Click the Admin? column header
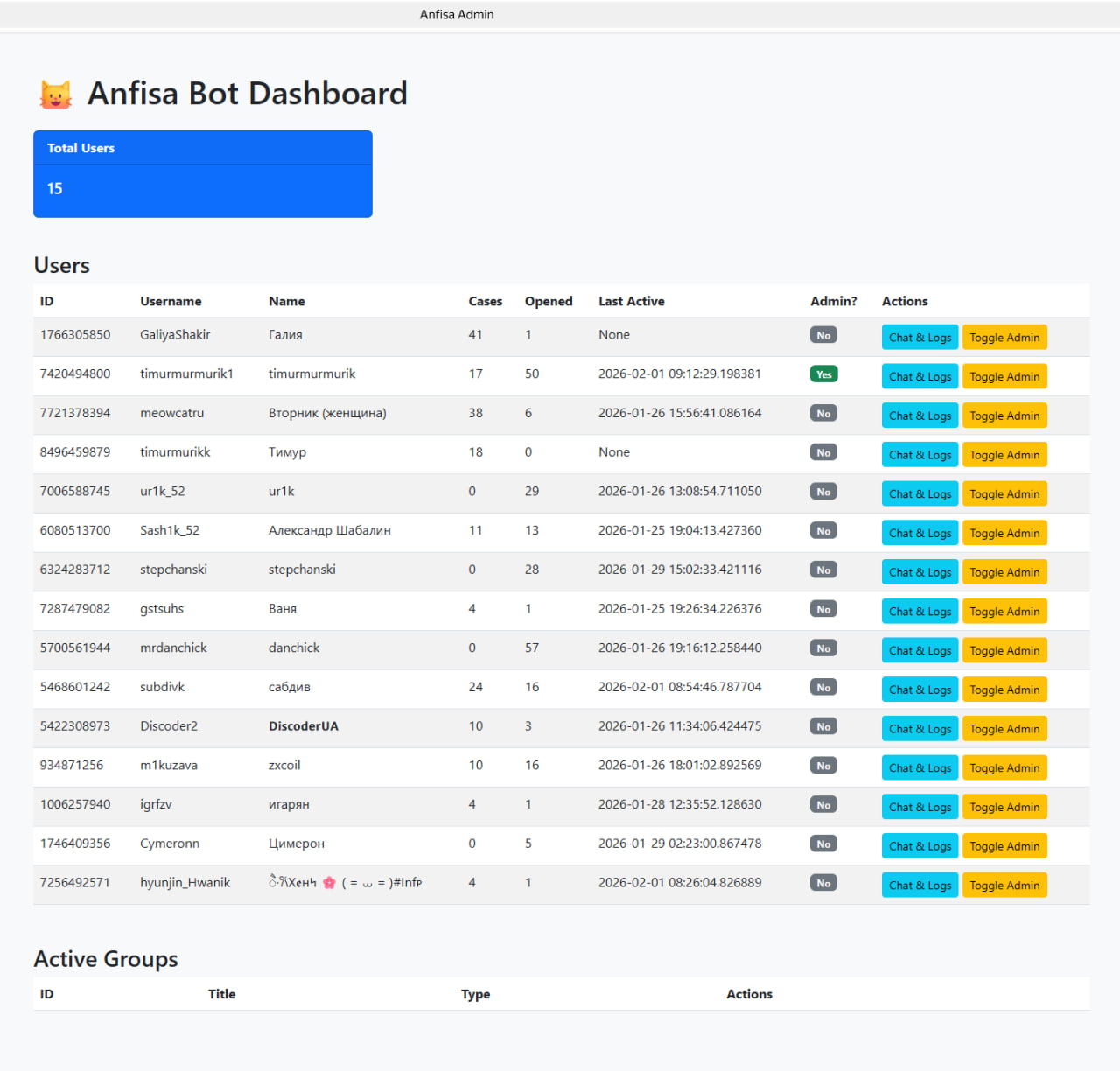This screenshot has width=1120, height=1071. tap(834, 301)
